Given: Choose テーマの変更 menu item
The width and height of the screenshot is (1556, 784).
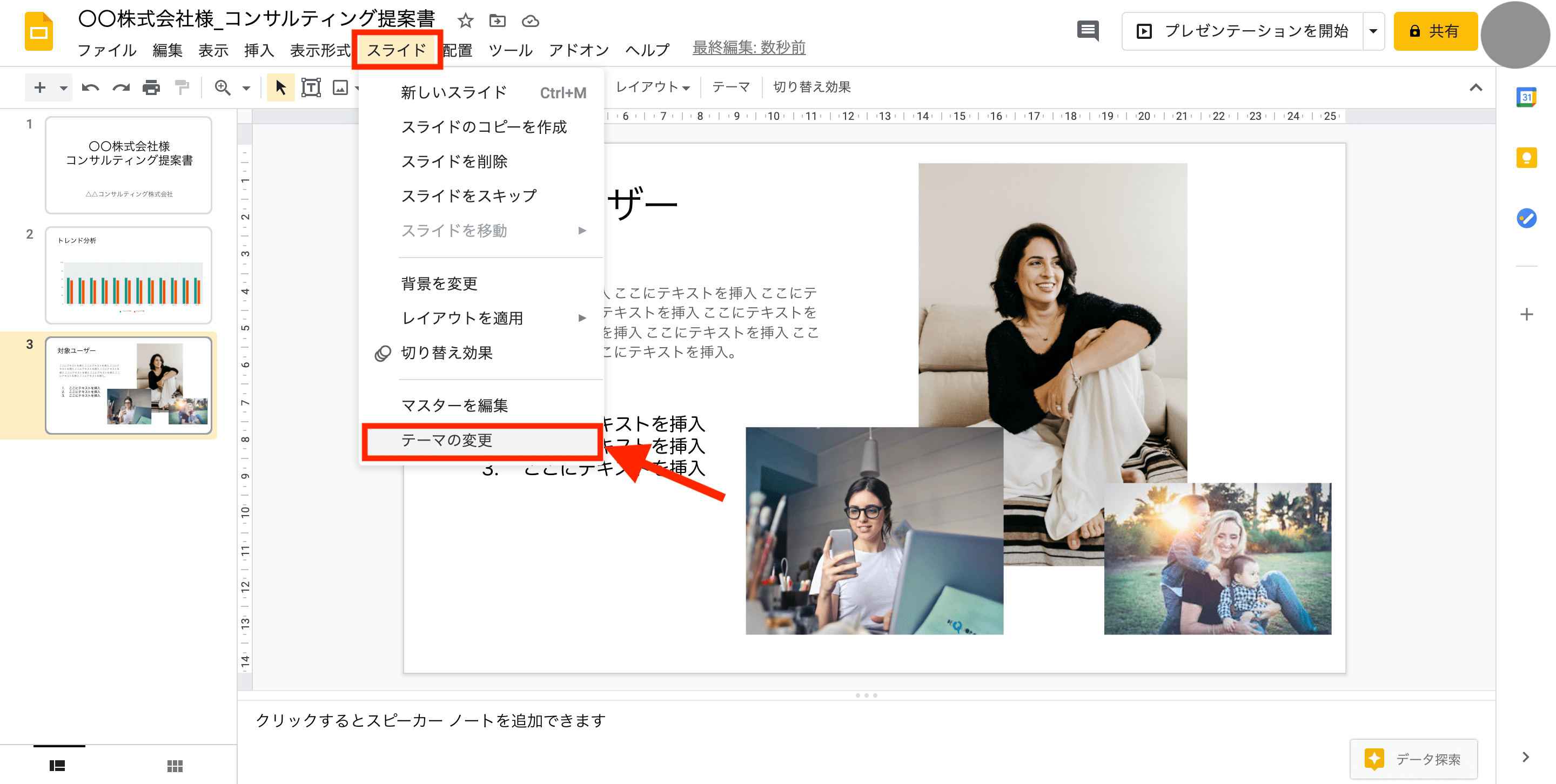Looking at the screenshot, I should [481, 440].
